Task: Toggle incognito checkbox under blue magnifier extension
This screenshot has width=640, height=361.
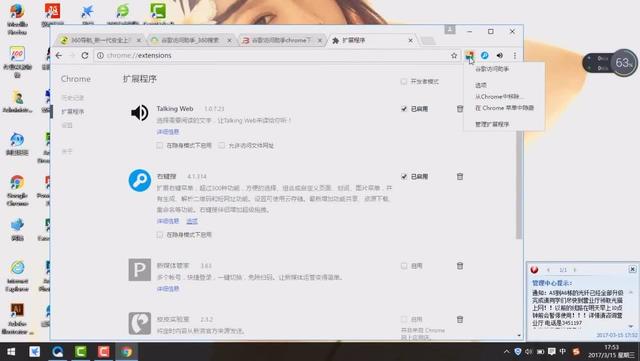Action: click(x=160, y=235)
